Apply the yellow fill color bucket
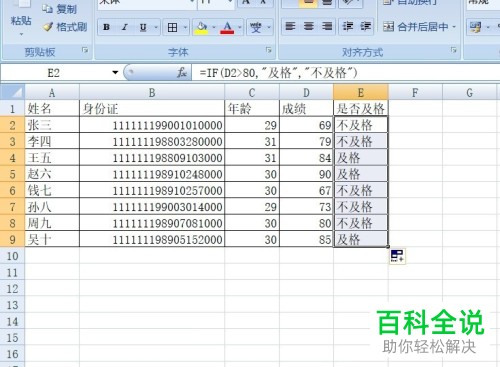 (201, 27)
